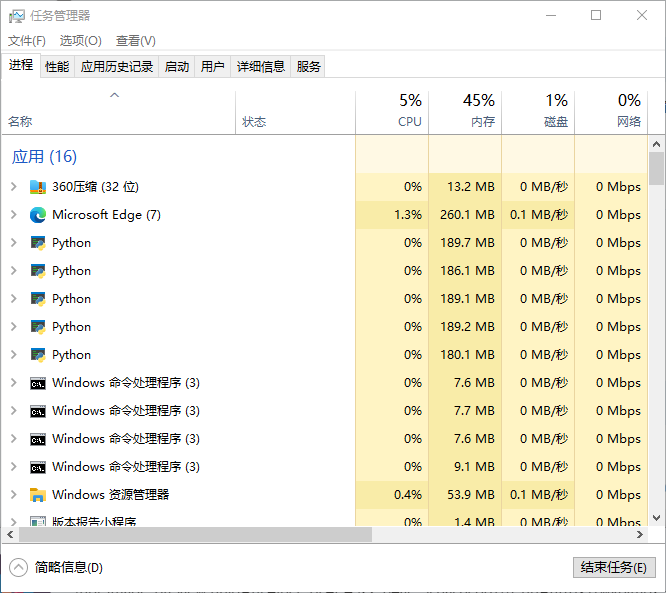Click the vertical scrollbar down arrow
Image resolution: width=666 pixels, height=593 pixels.
pyautogui.click(x=656, y=517)
